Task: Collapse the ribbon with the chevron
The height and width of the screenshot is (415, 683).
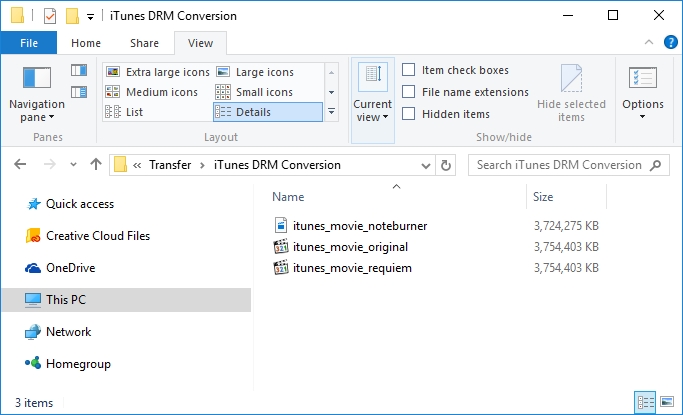Action: (649, 42)
